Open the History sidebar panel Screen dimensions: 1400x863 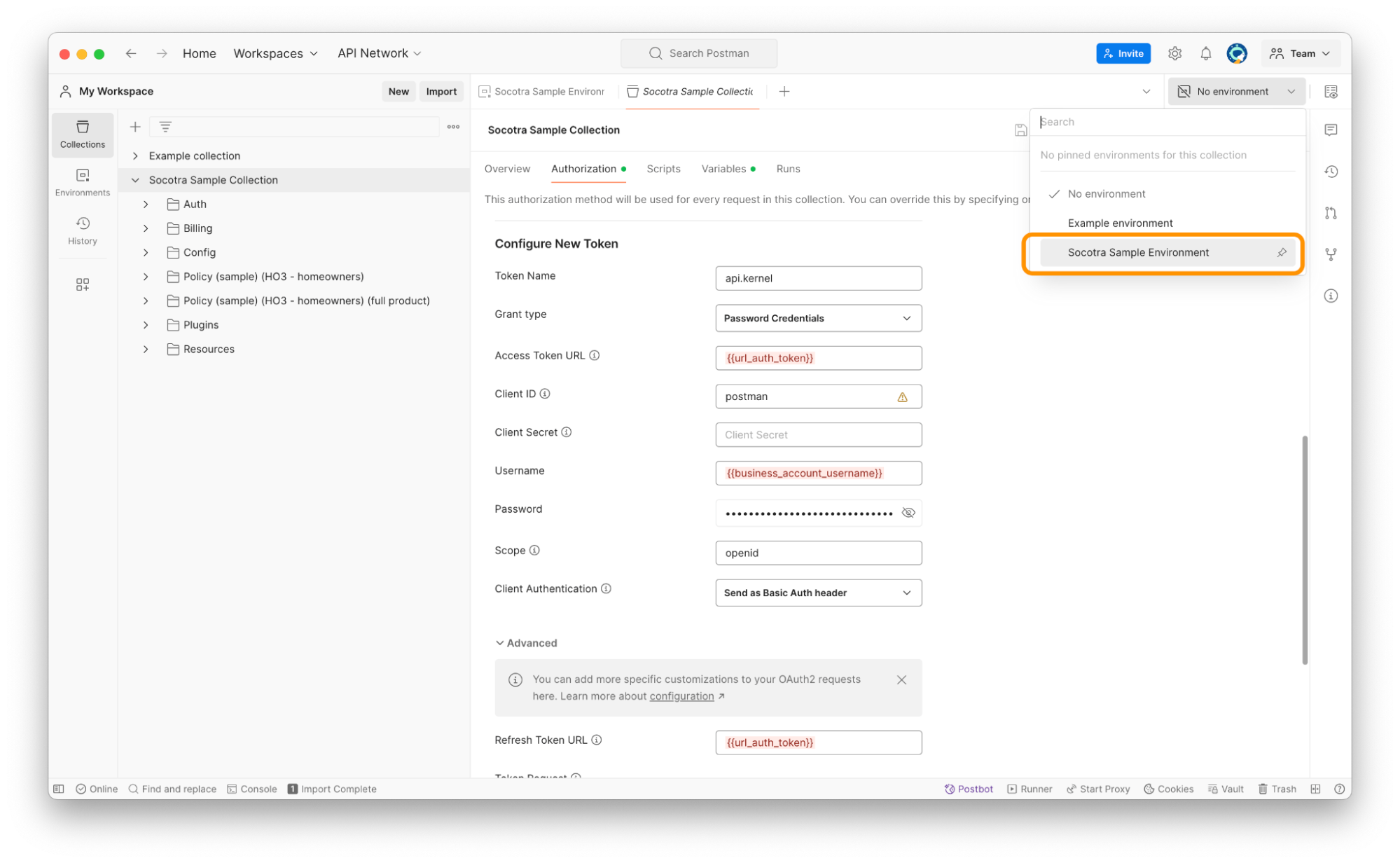pyautogui.click(x=82, y=230)
